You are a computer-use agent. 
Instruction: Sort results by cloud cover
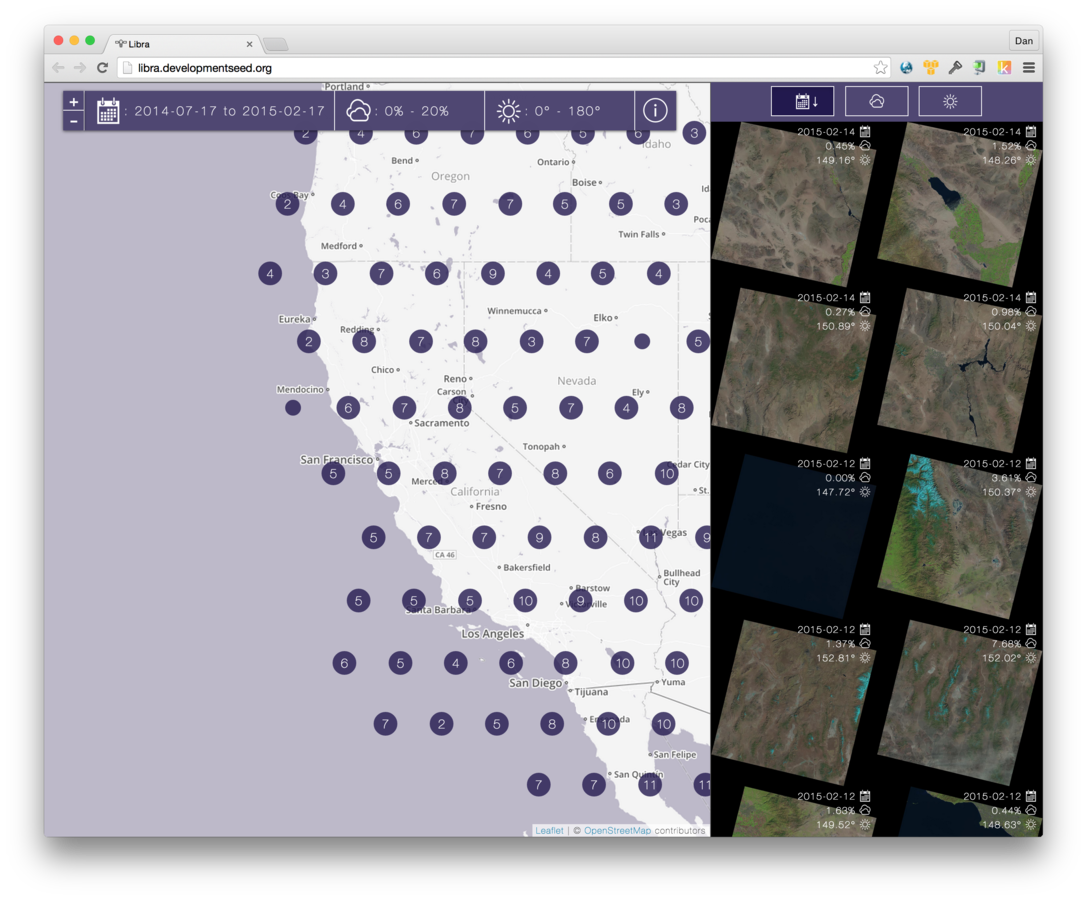click(877, 101)
